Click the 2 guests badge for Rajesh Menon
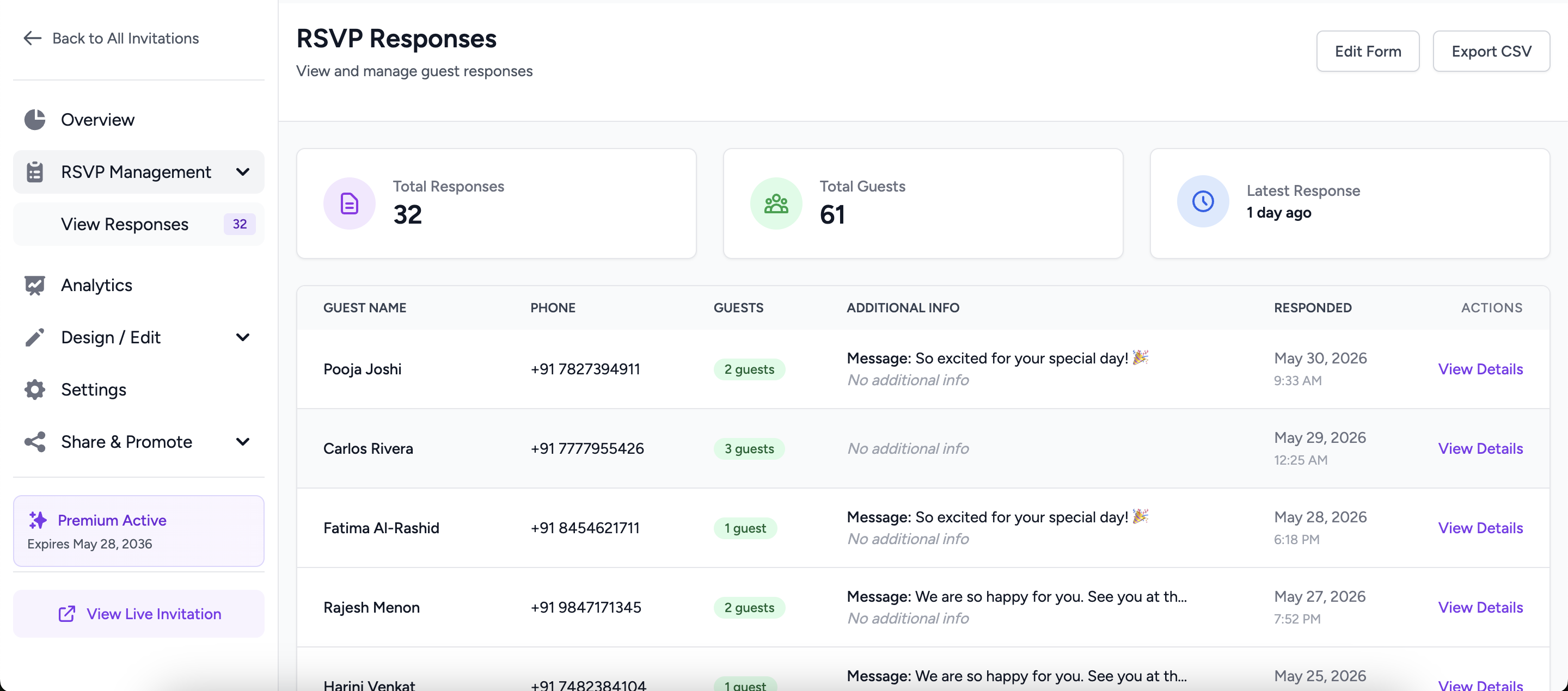 [749, 608]
